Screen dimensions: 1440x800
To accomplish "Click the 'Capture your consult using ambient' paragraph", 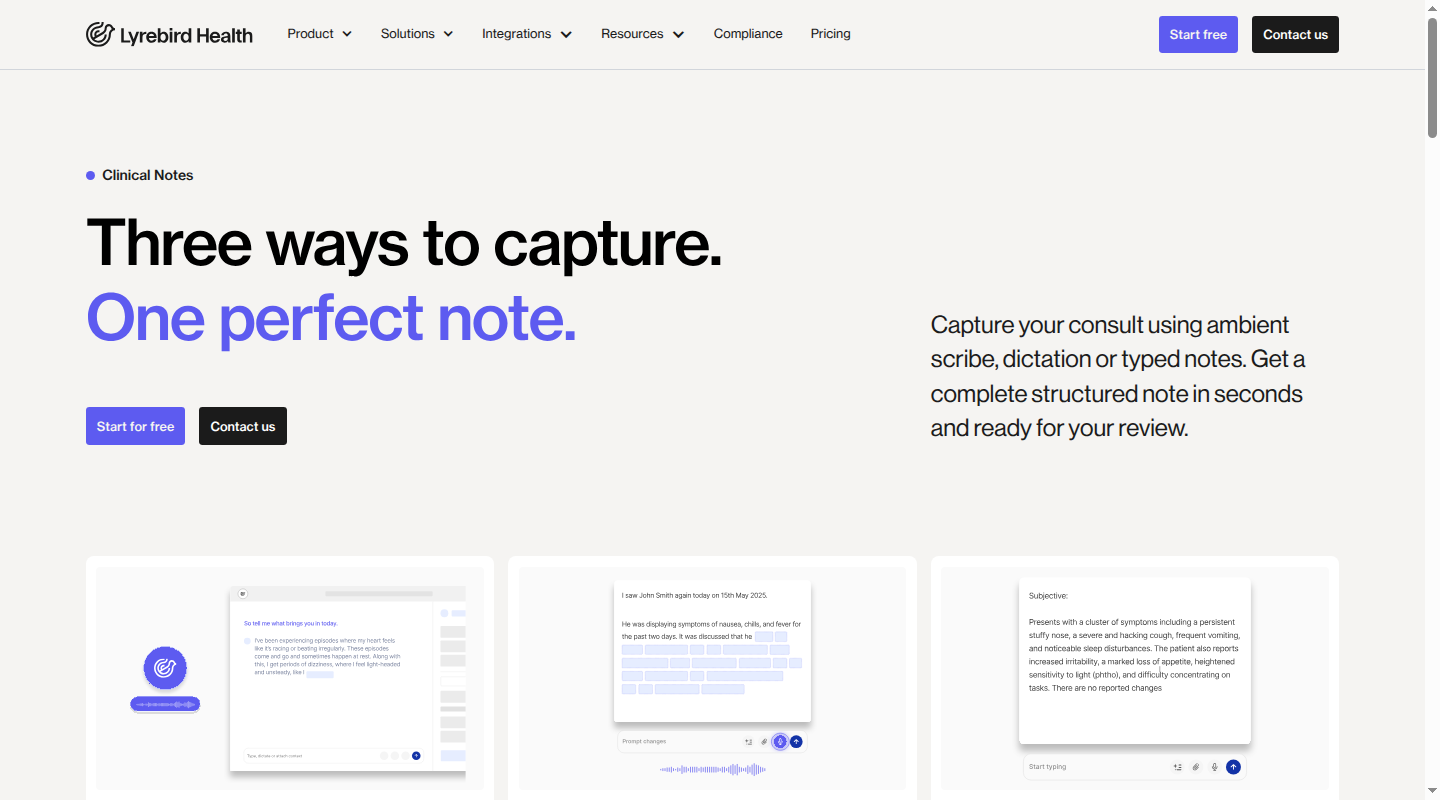I will (1118, 376).
